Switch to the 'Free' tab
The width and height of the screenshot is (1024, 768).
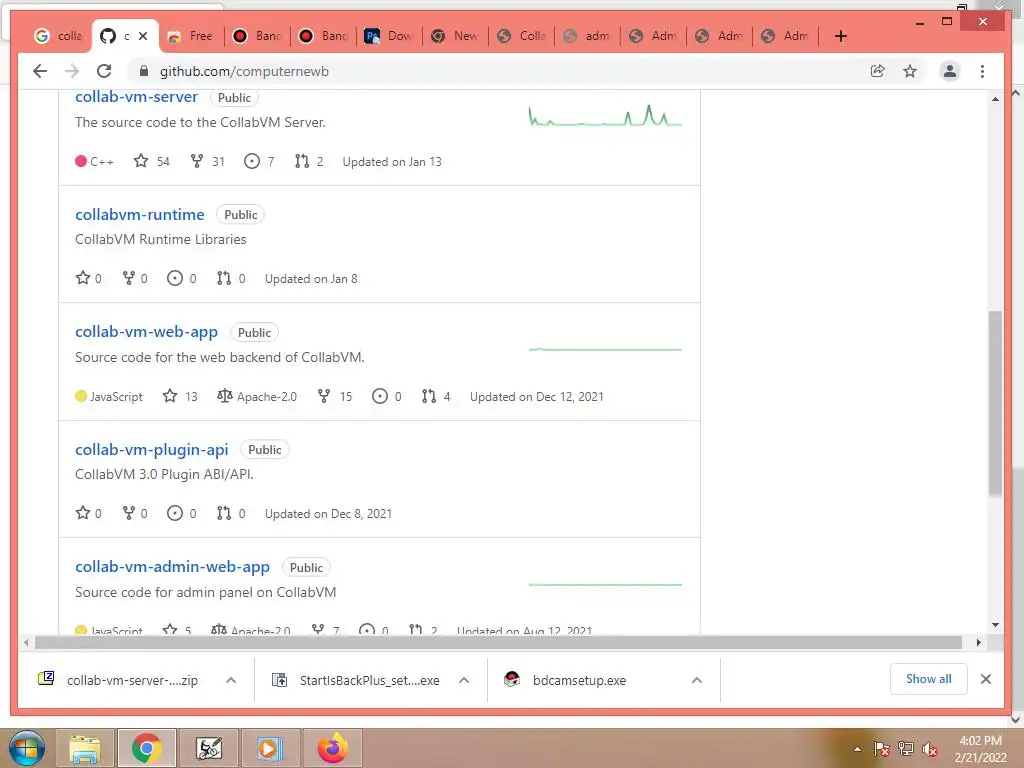[x=191, y=36]
